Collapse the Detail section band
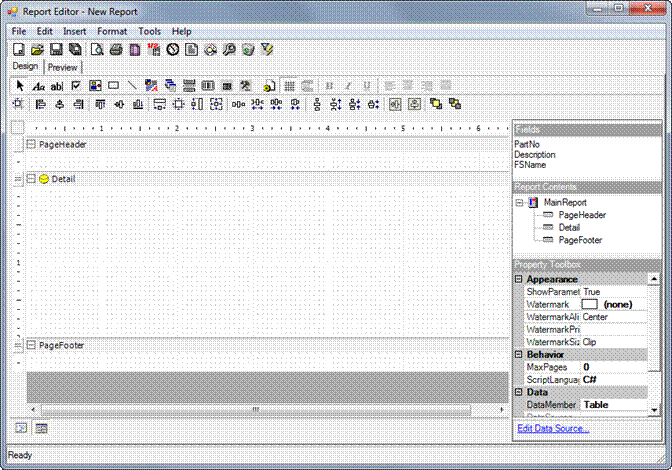The height and width of the screenshot is (470, 672). (x=31, y=179)
